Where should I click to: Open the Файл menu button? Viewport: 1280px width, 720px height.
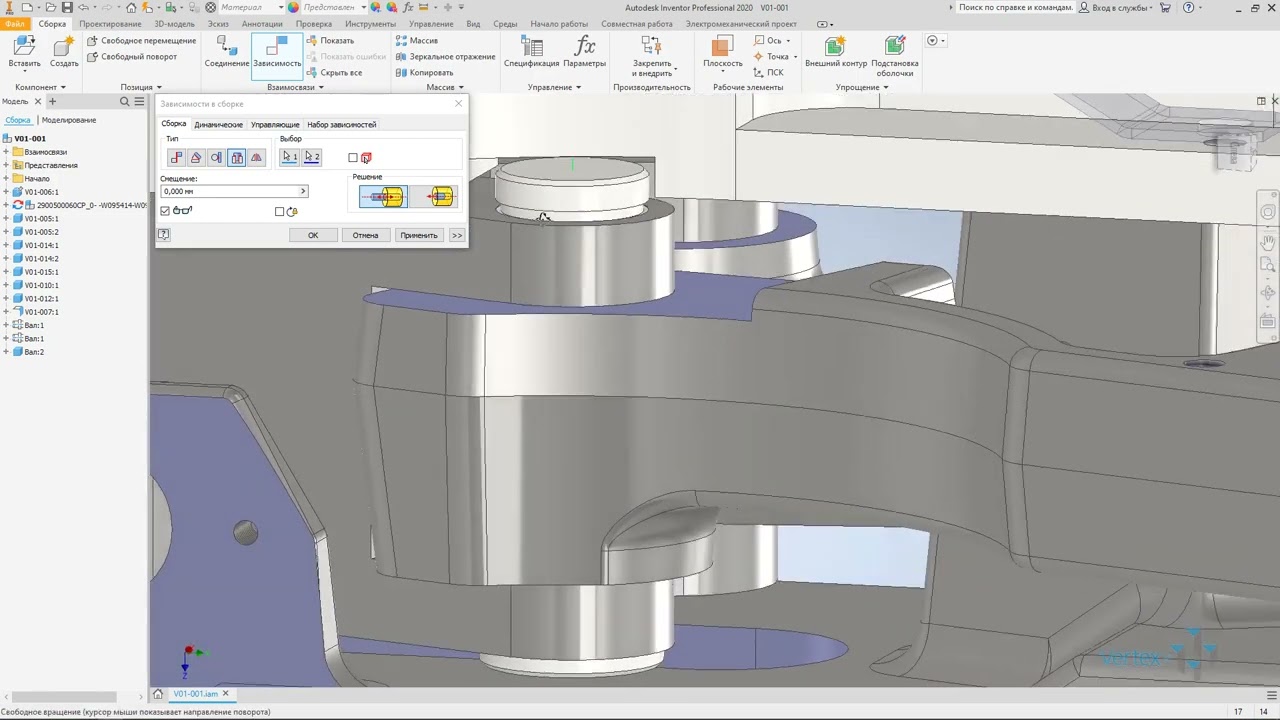coord(14,24)
